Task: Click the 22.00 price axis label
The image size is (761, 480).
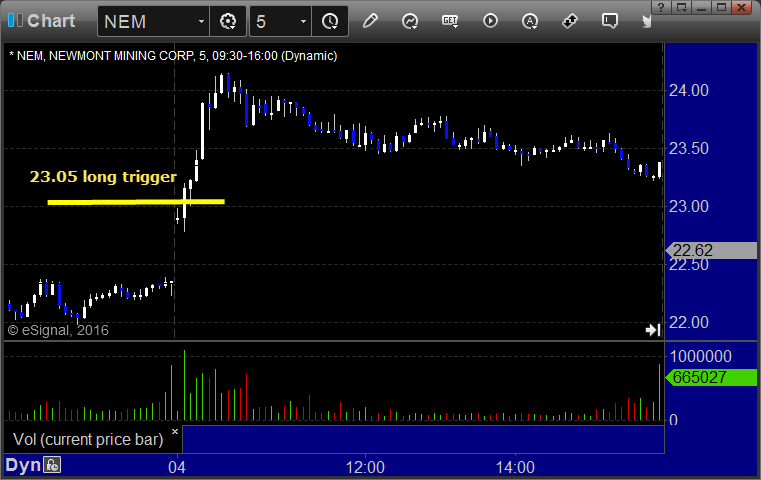Action: coord(689,322)
